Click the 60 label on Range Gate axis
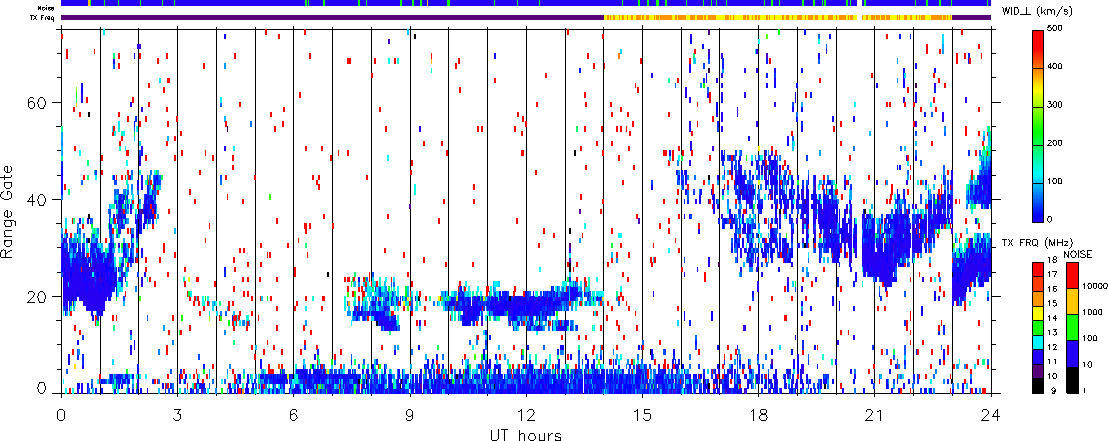 point(40,103)
